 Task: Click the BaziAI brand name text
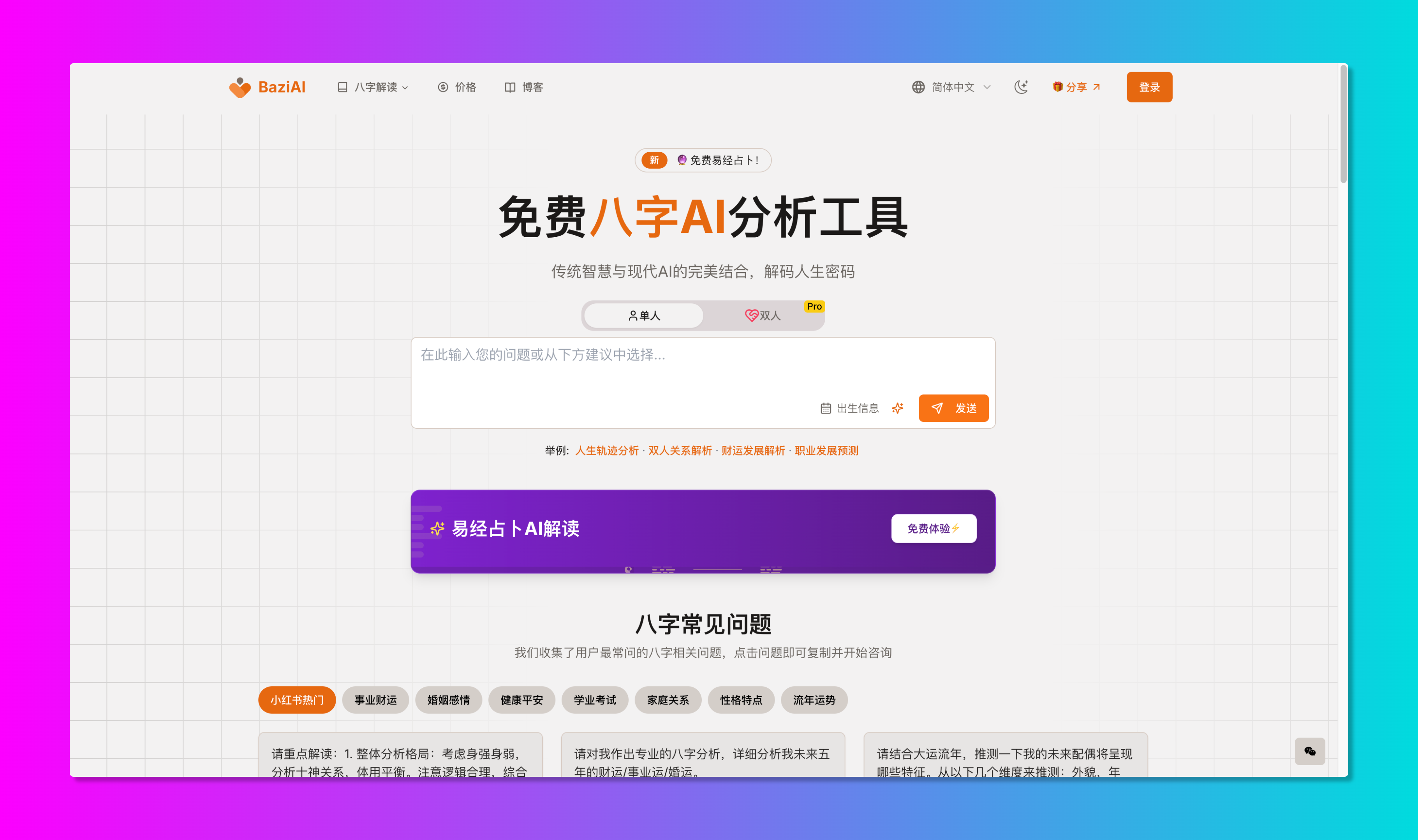[x=282, y=87]
